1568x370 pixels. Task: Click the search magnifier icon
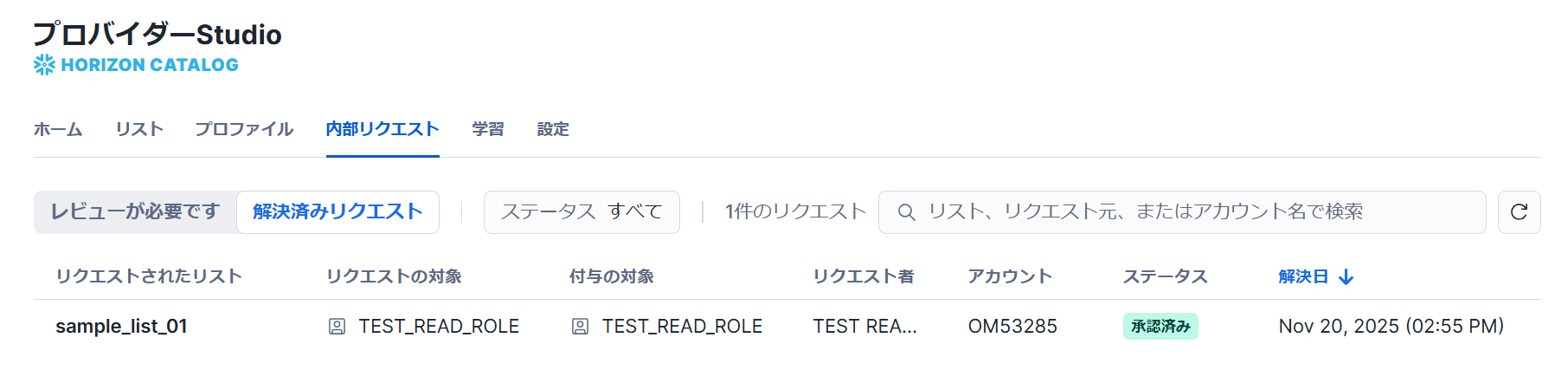pyautogui.click(x=906, y=212)
